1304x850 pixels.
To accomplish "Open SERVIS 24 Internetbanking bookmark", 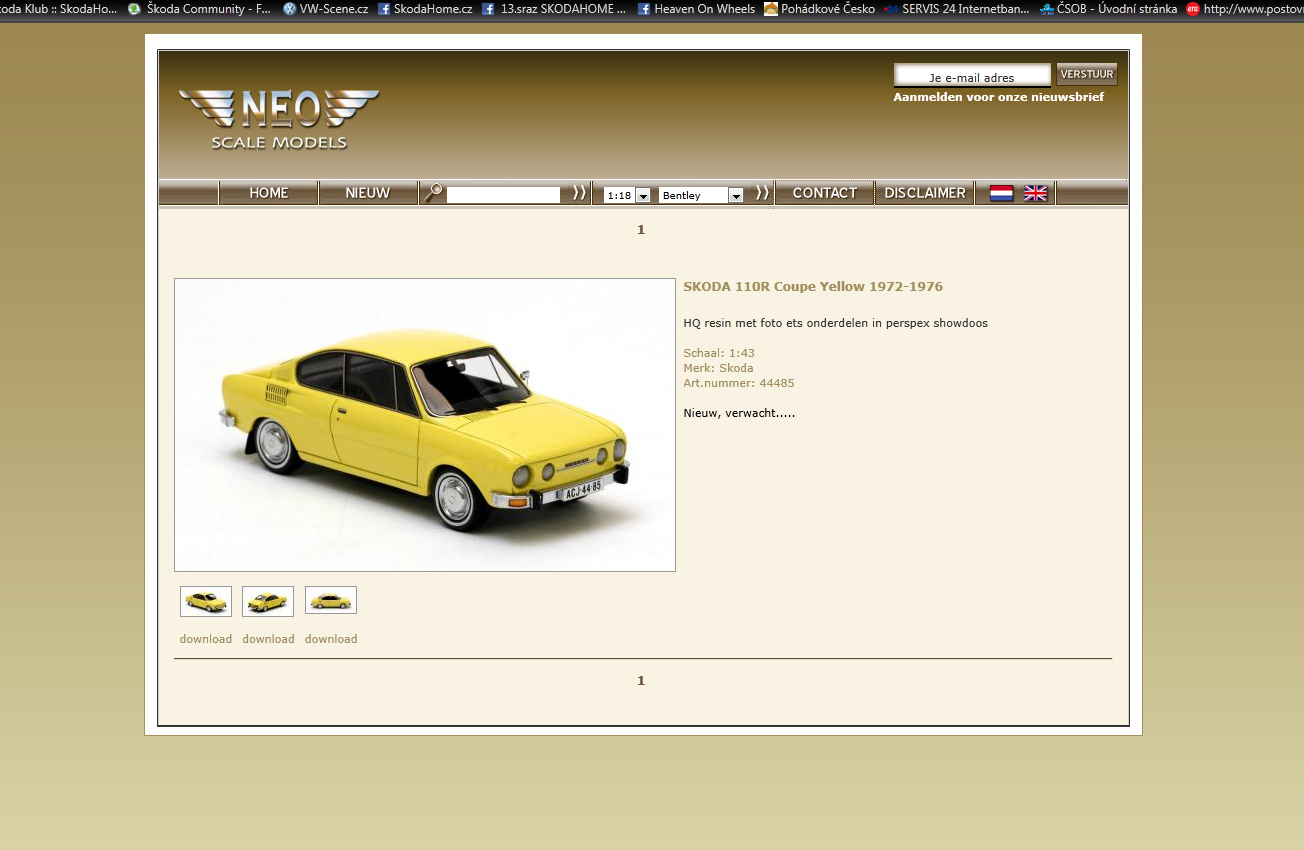I will [x=957, y=9].
